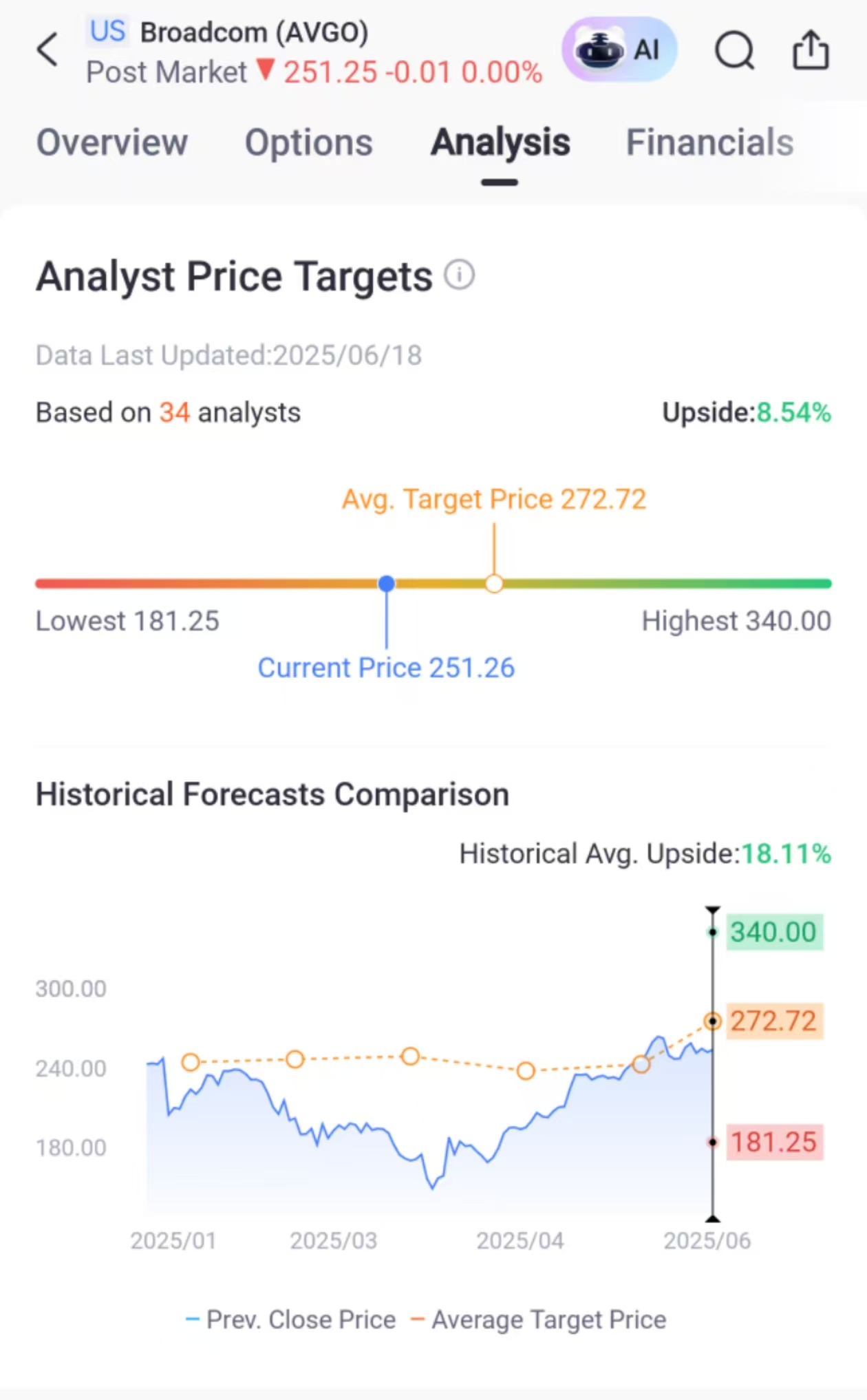Tap the Avg. Target Price 272.72 label
The width and height of the screenshot is (867, 1400).
pos(494,499)
